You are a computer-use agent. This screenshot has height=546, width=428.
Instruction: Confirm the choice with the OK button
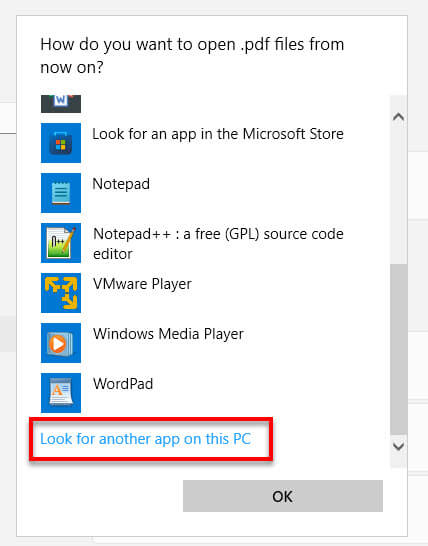click(283, 496)
